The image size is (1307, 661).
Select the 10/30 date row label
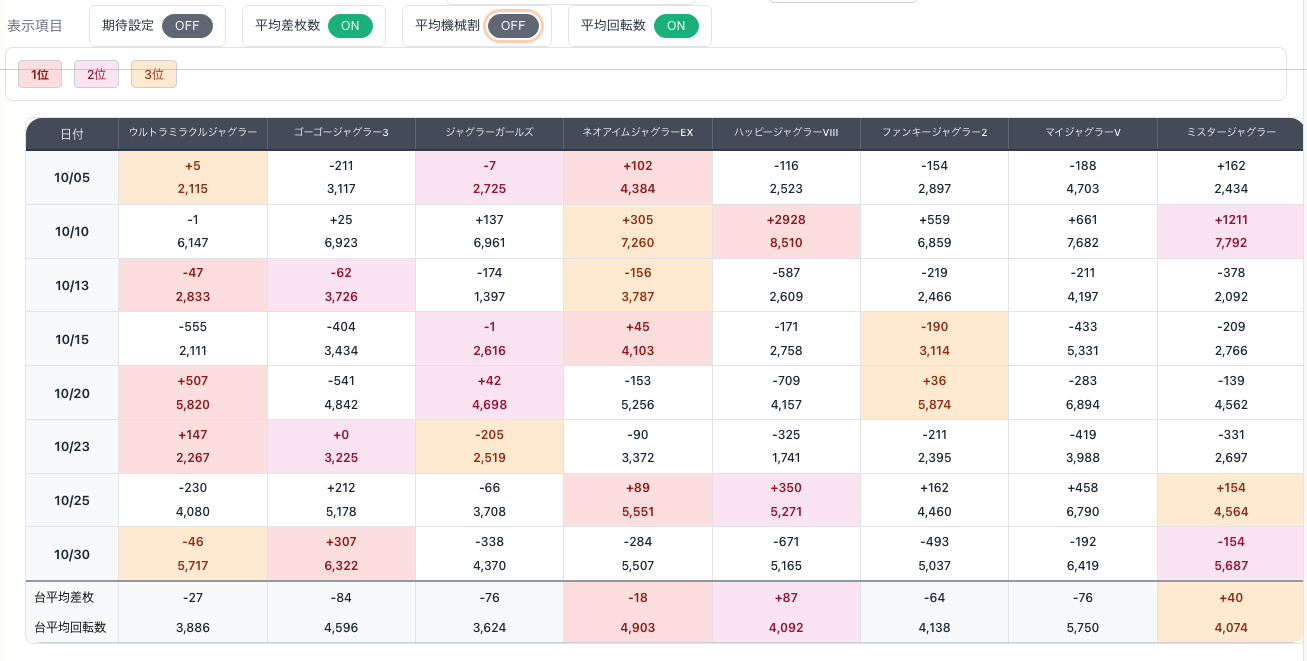point(72,554)
